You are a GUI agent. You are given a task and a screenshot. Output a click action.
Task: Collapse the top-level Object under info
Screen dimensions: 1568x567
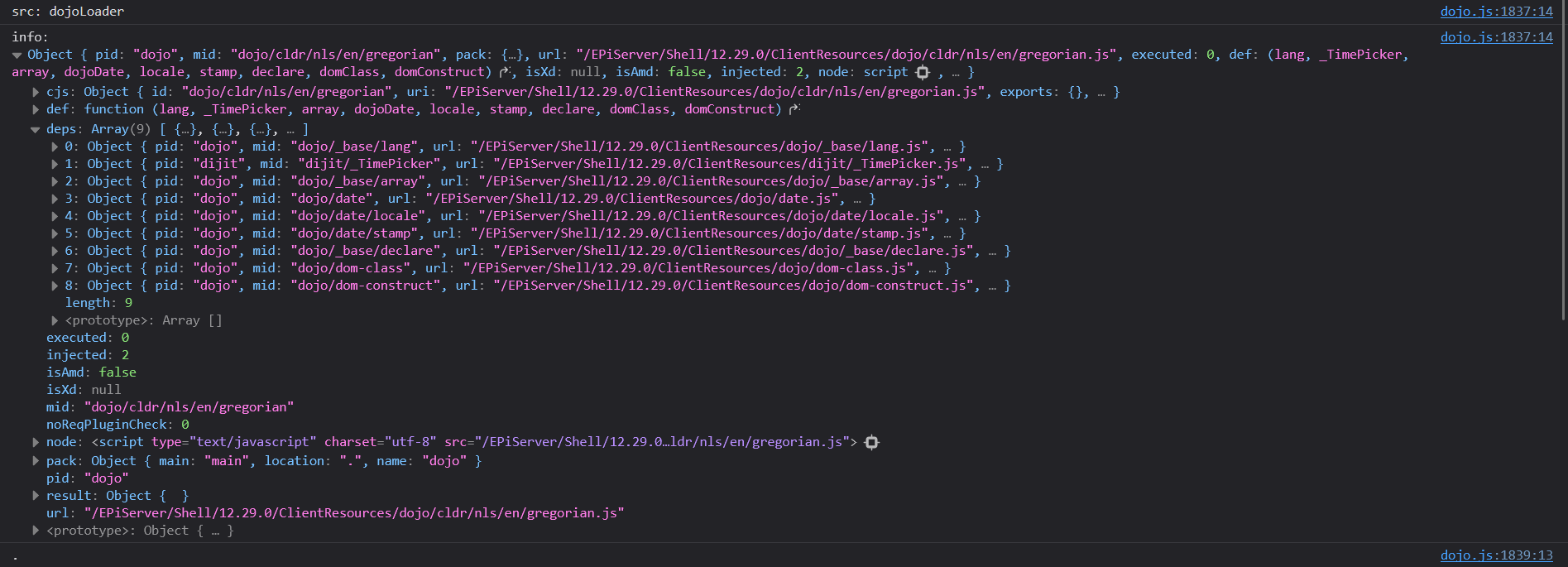pyautogui.click(x=17, y=55)
